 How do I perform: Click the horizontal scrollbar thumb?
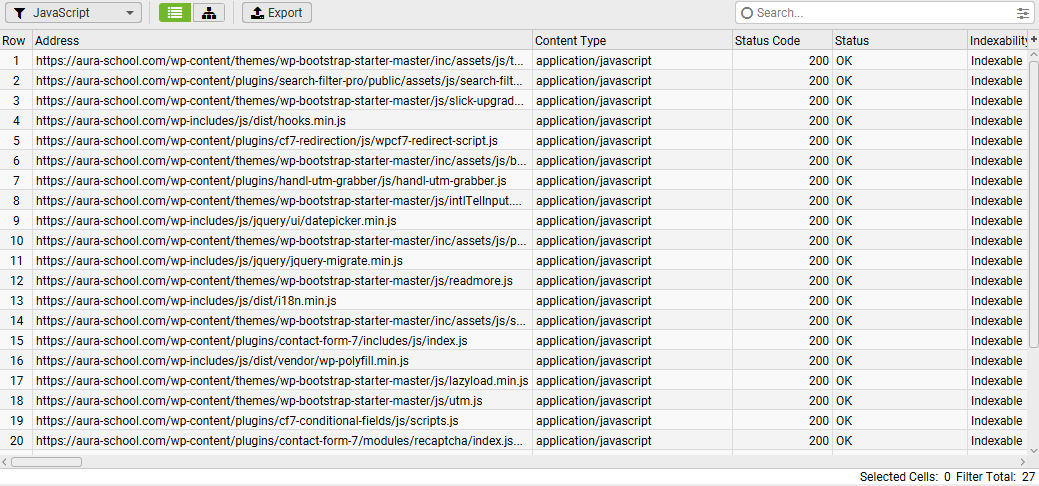(46, 461)
